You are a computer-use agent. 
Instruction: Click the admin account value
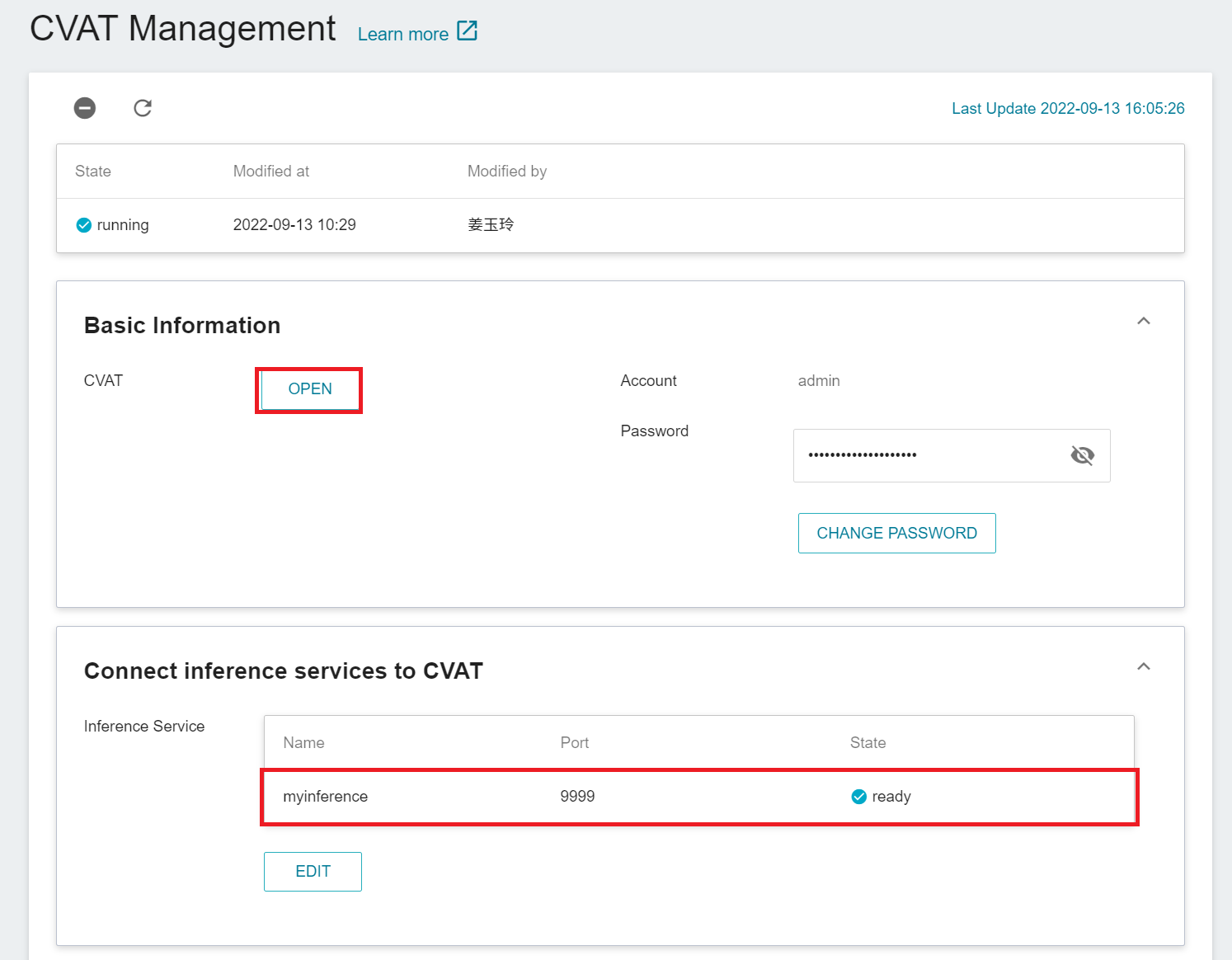(819, 381)
